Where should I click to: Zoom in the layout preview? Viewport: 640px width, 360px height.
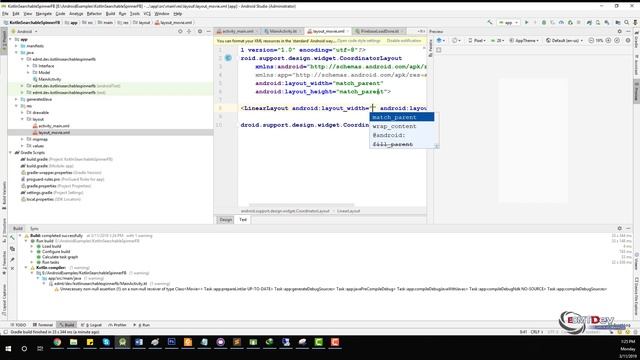click(x=608, y=40)
